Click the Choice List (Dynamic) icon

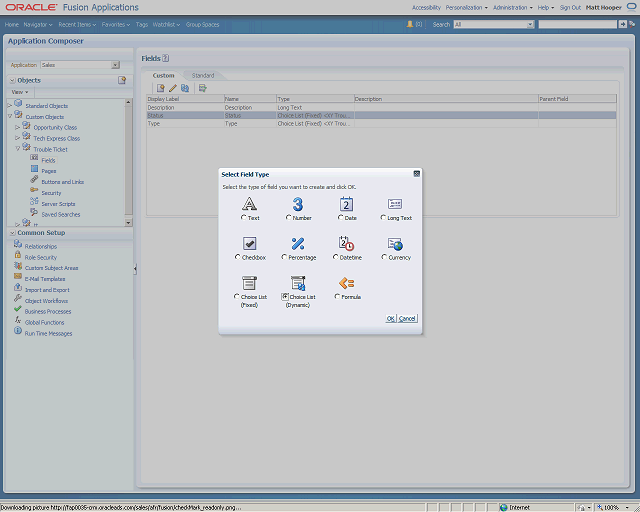point(298,283)
